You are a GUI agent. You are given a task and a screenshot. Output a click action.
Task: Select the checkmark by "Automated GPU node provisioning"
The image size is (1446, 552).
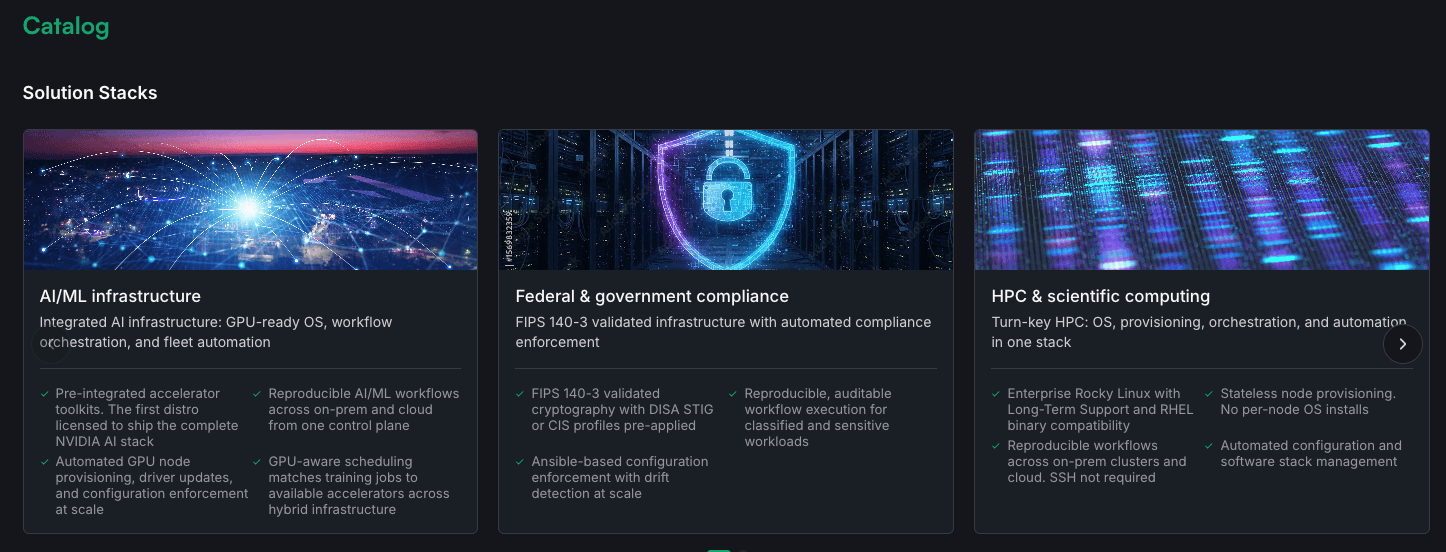(x=45, y=462)
